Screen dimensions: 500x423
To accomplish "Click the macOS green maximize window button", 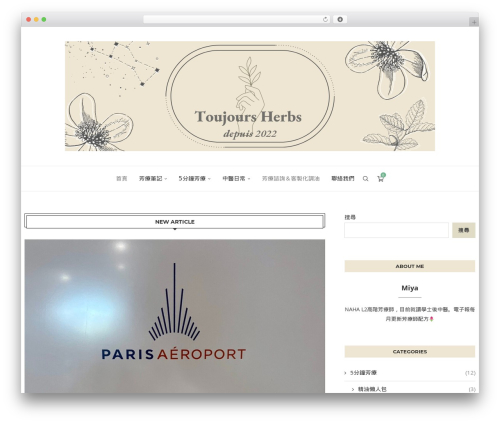I will [x=44, y=20].
